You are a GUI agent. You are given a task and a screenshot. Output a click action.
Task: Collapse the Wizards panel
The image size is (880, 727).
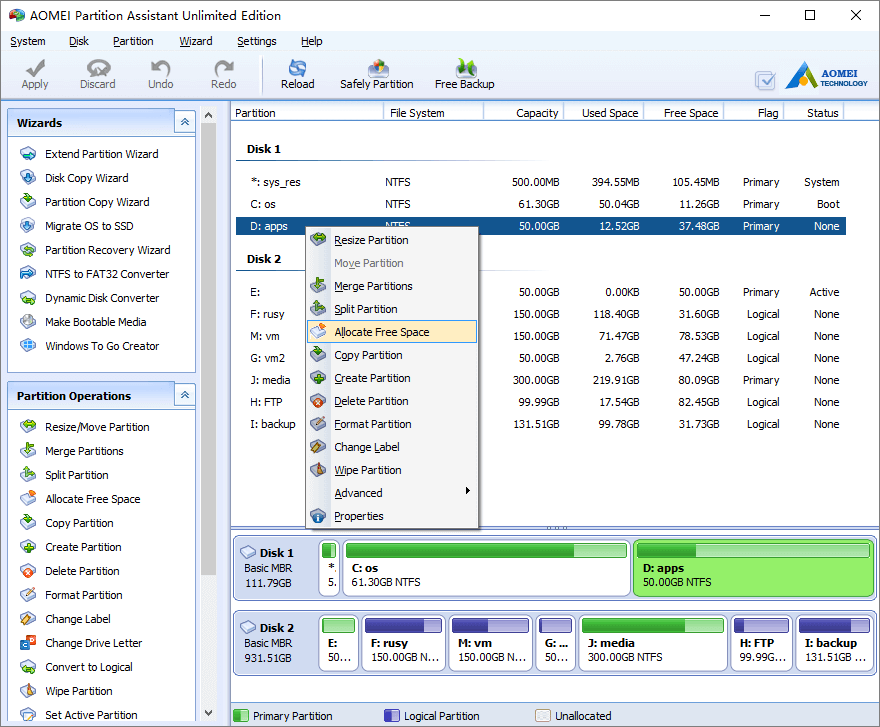coord(183,121)
